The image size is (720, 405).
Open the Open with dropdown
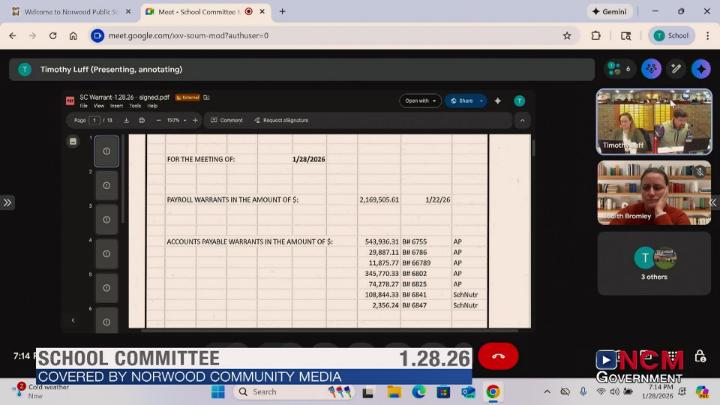pyautogui.click(x=420, y=101)
